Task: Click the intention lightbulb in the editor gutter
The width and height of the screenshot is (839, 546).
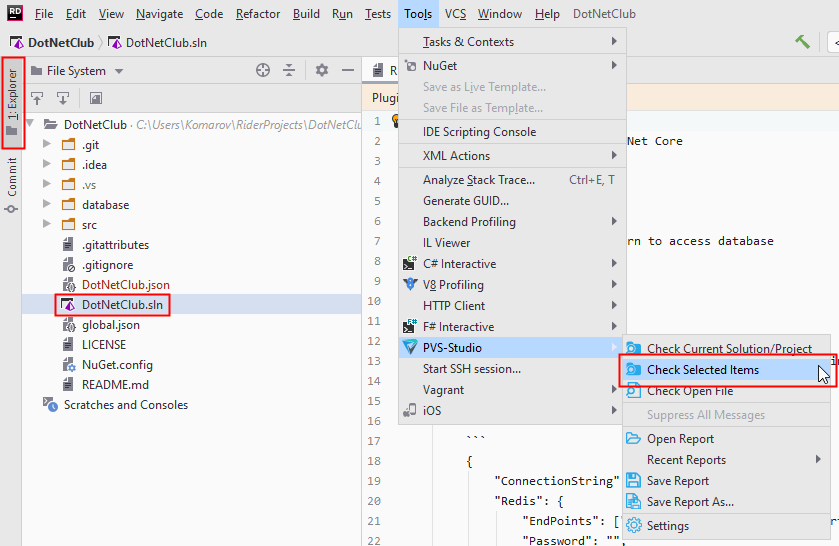Action: coord(396,121)
